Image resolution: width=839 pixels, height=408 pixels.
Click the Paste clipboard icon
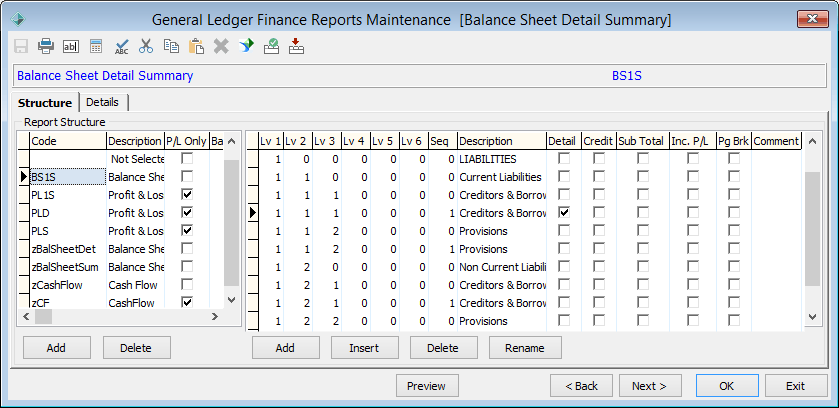pyautogui.click(x=196, y=47)
